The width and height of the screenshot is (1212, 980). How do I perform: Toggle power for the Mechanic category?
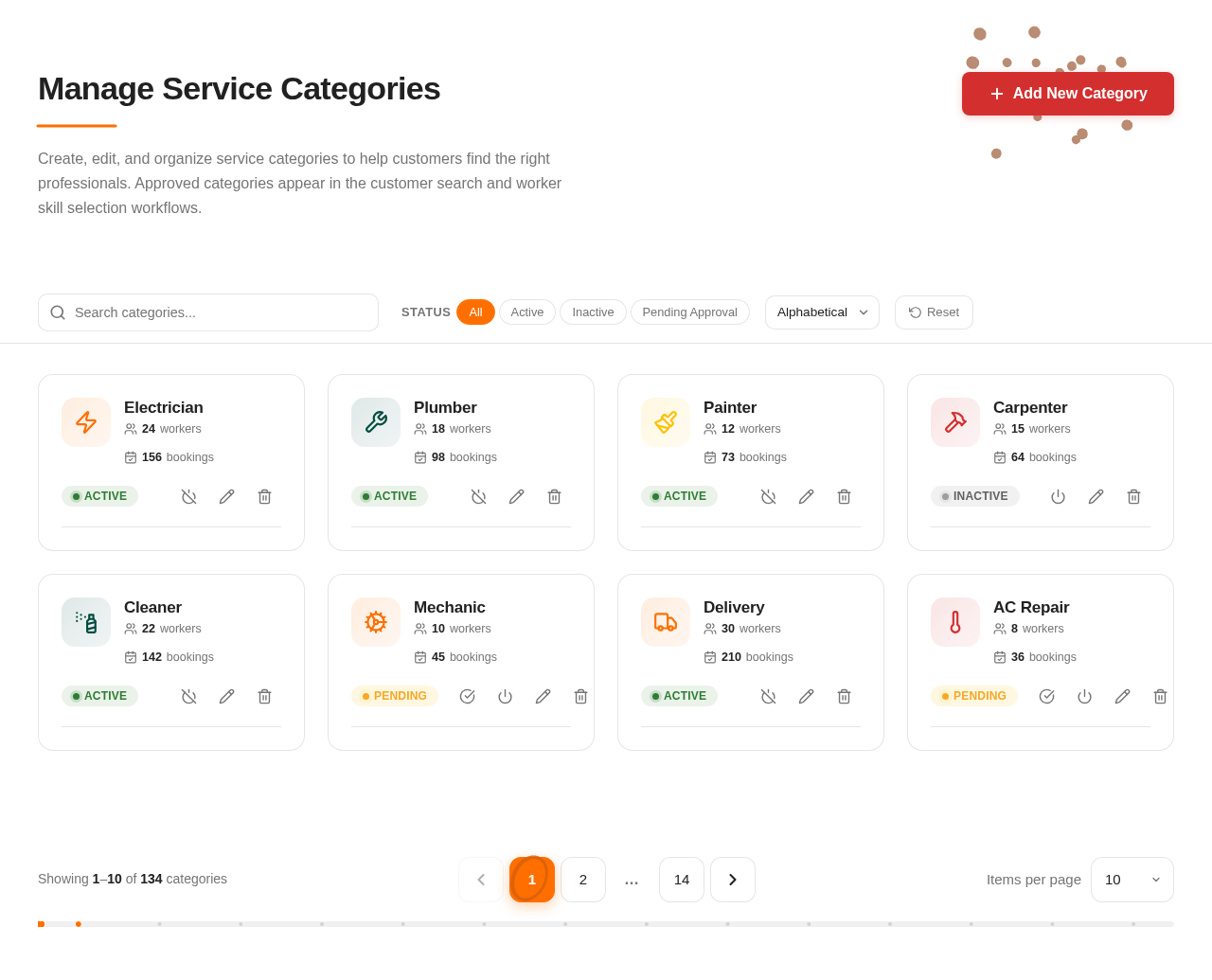506,697
